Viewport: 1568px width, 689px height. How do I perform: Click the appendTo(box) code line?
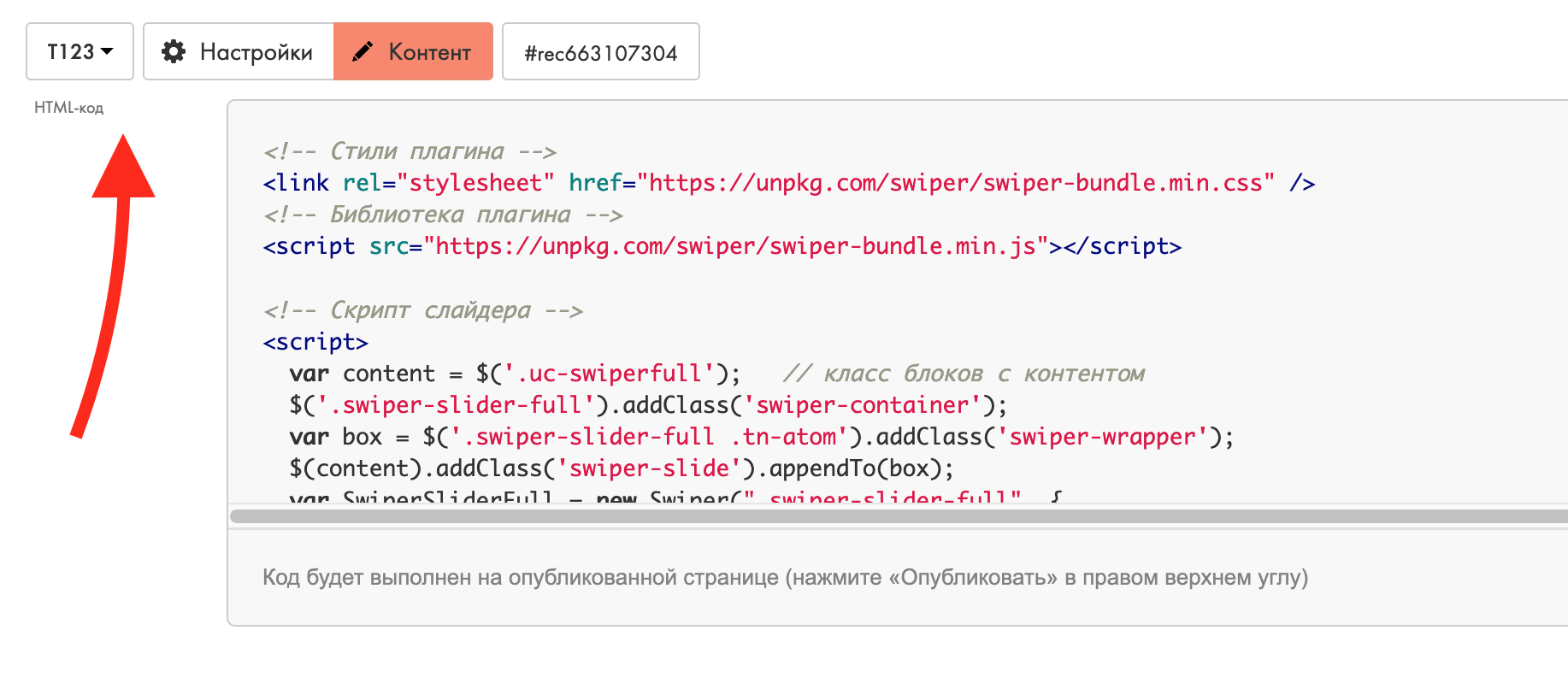[x=622, y=468]
